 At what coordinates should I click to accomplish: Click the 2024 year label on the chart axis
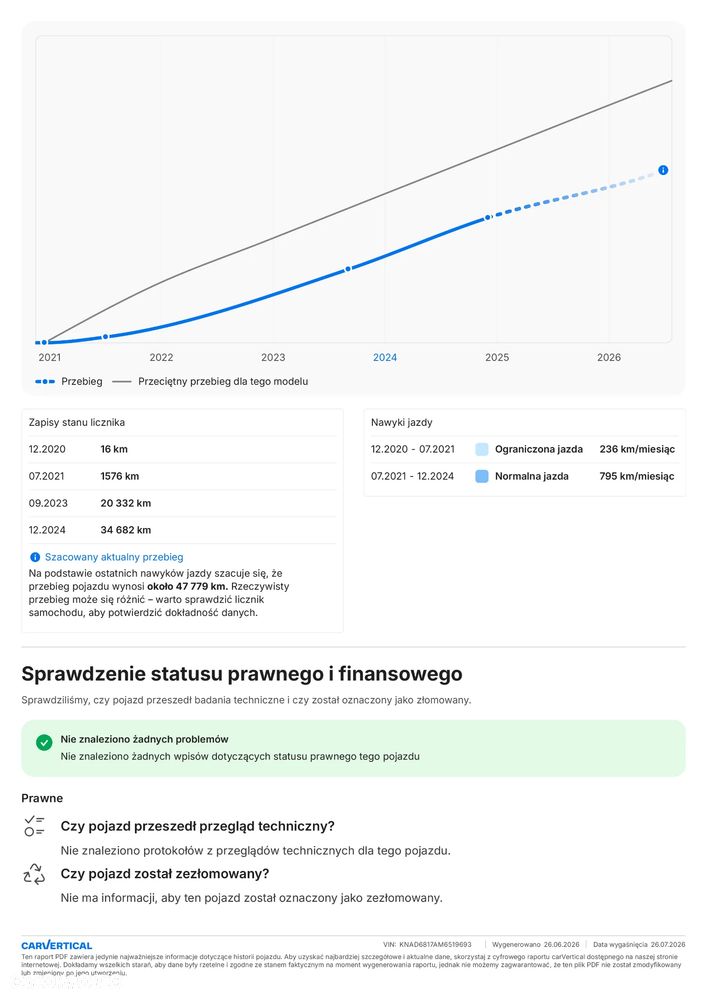click(385, 357)
